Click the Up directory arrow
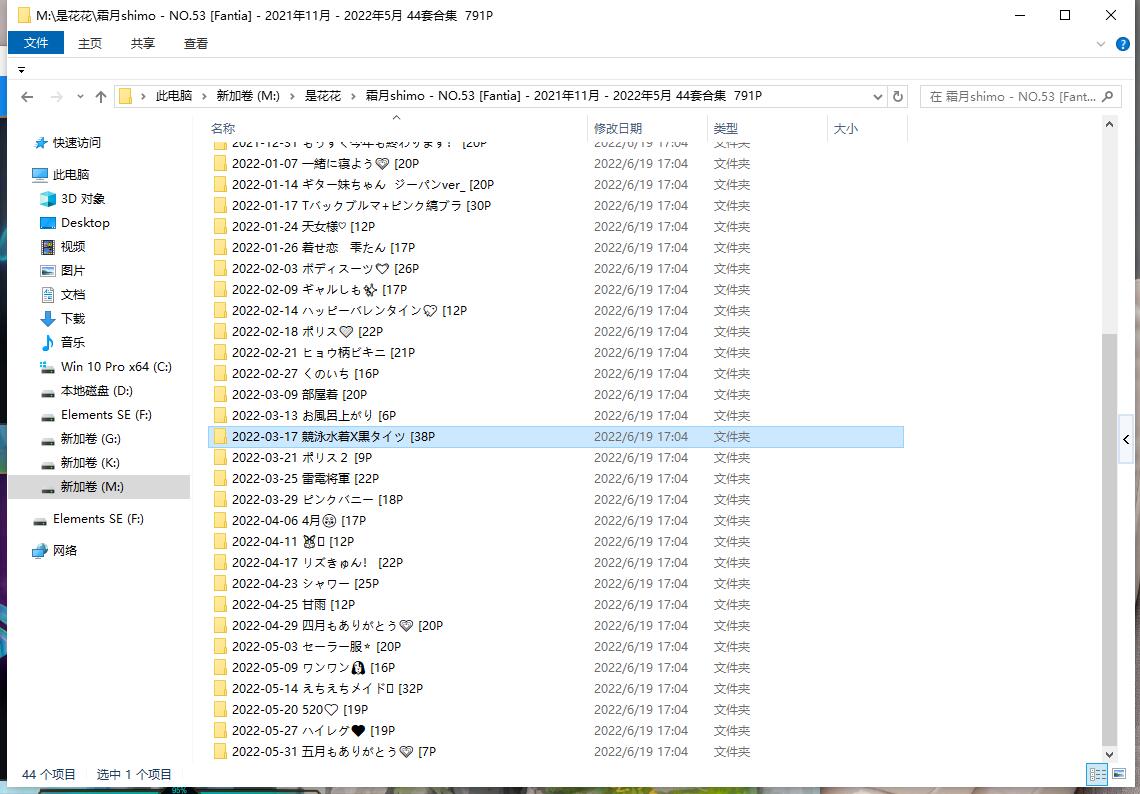1140x794 pixels. (x=101, y=97)
